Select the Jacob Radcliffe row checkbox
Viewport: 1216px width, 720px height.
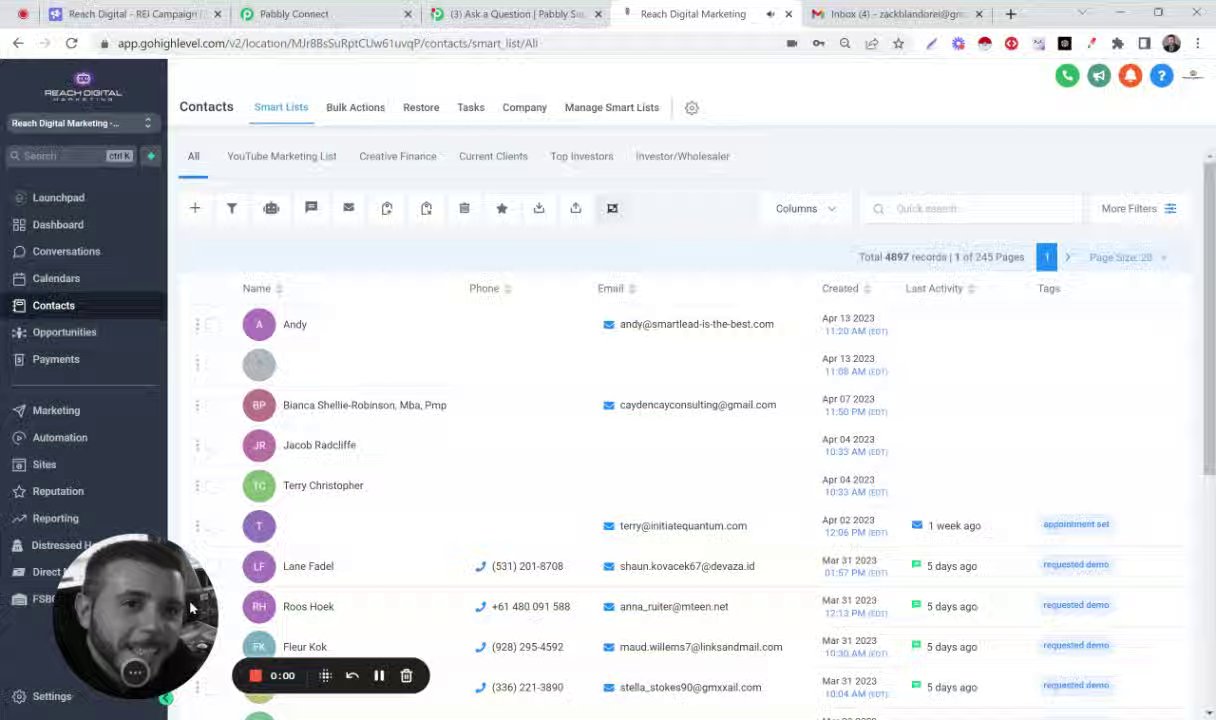213,445
